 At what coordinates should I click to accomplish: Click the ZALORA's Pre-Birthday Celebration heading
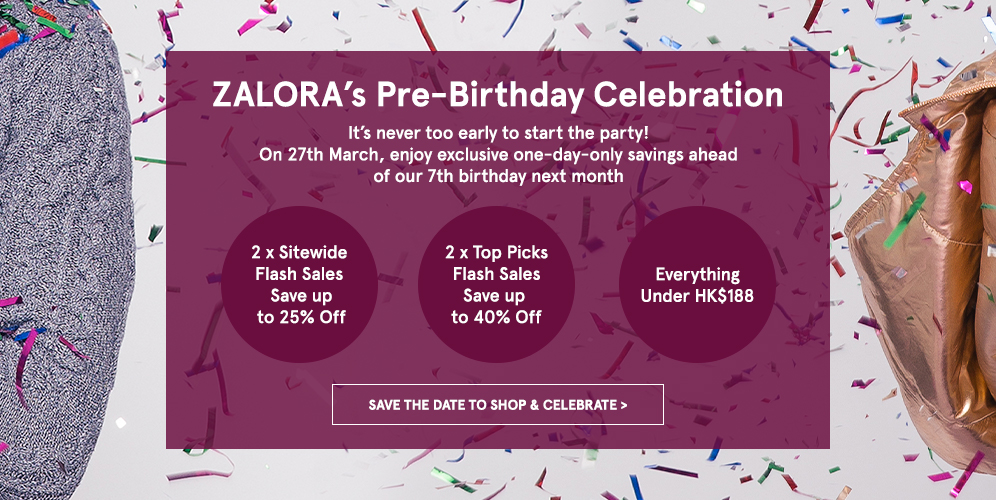coord(497,95)
